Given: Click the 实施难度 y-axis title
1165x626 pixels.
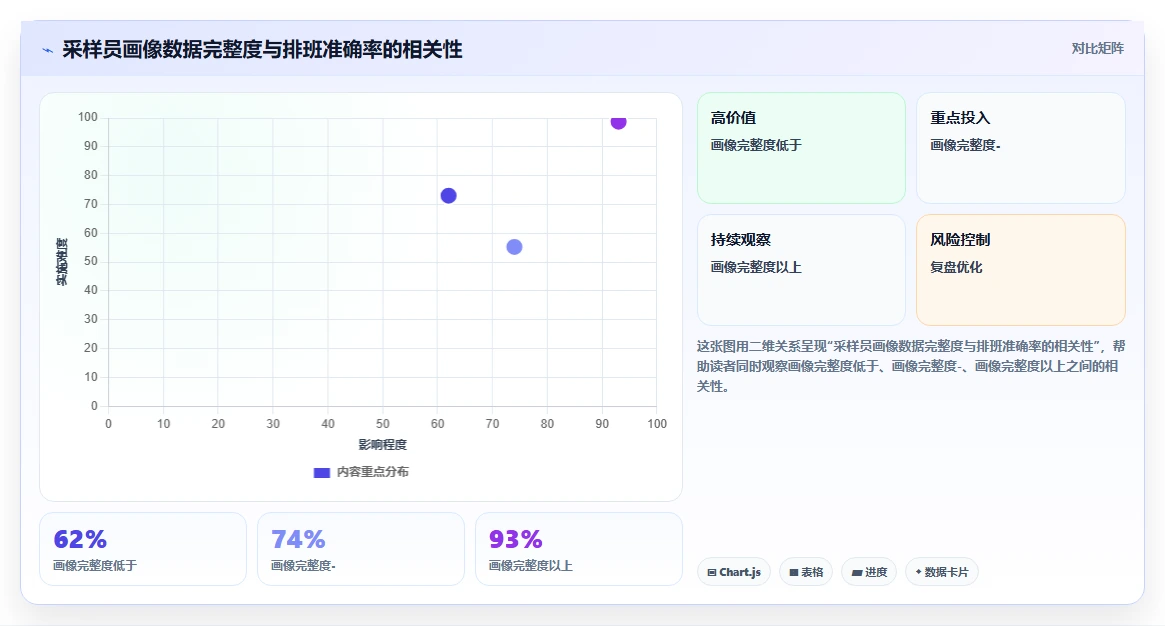Looking at the screenshot, I should 62,262.
